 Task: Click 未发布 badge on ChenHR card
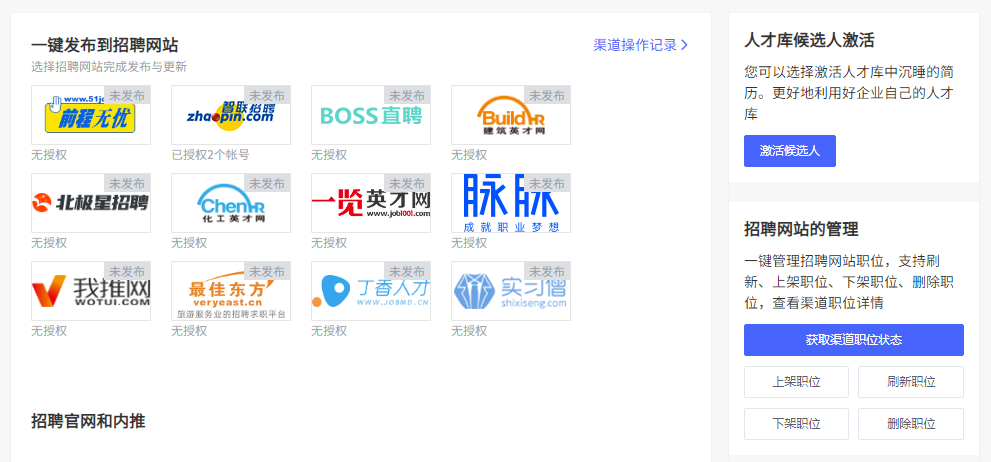(267, 183)
